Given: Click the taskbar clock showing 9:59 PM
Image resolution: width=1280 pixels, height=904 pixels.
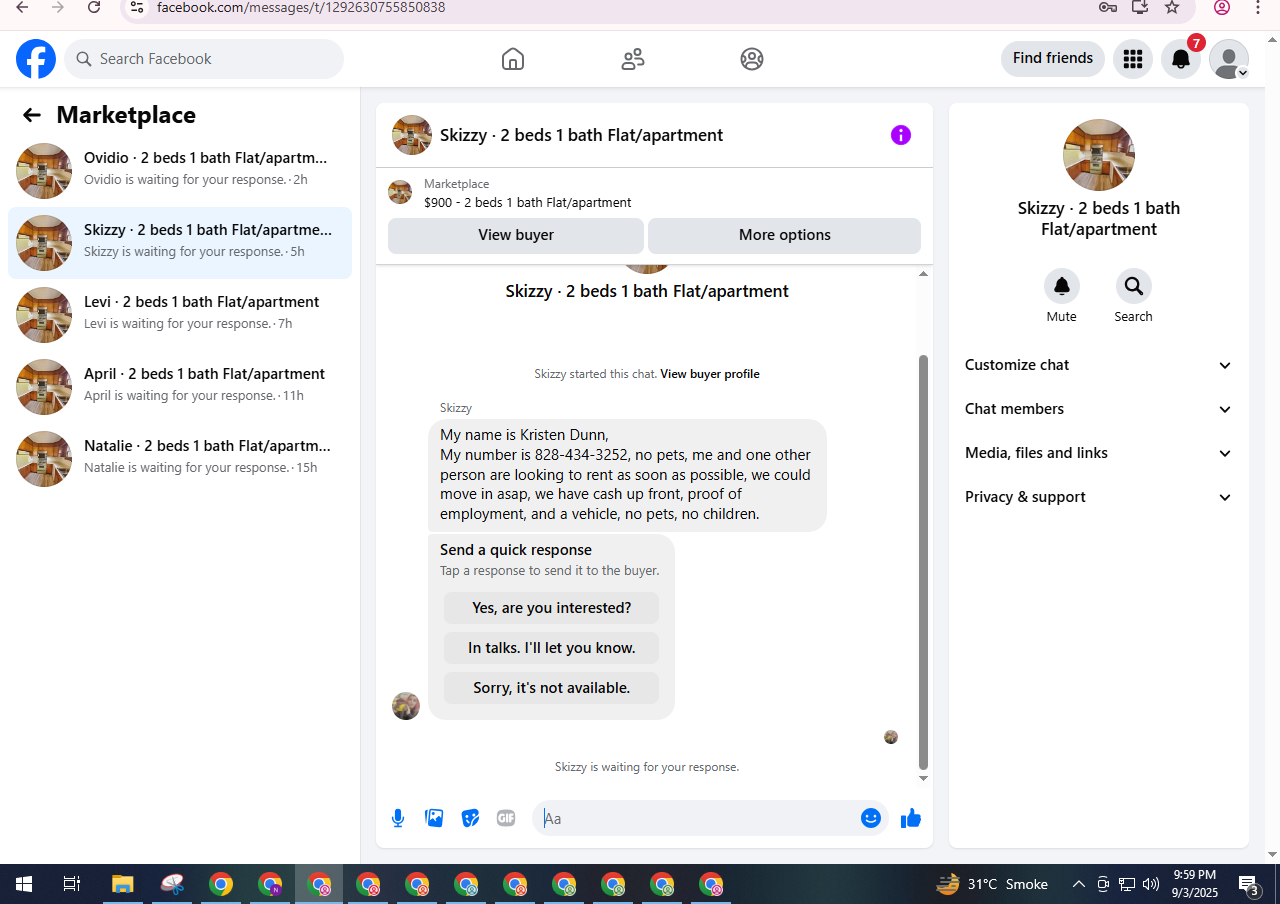Looking at the screenshot, I should pos(1194,884).
